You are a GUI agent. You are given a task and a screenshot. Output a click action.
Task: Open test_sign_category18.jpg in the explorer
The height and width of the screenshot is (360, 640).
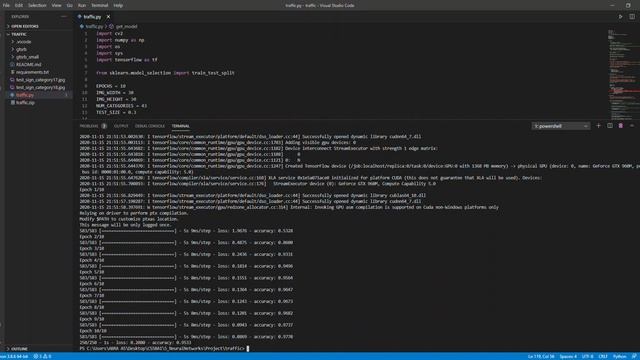40,87
